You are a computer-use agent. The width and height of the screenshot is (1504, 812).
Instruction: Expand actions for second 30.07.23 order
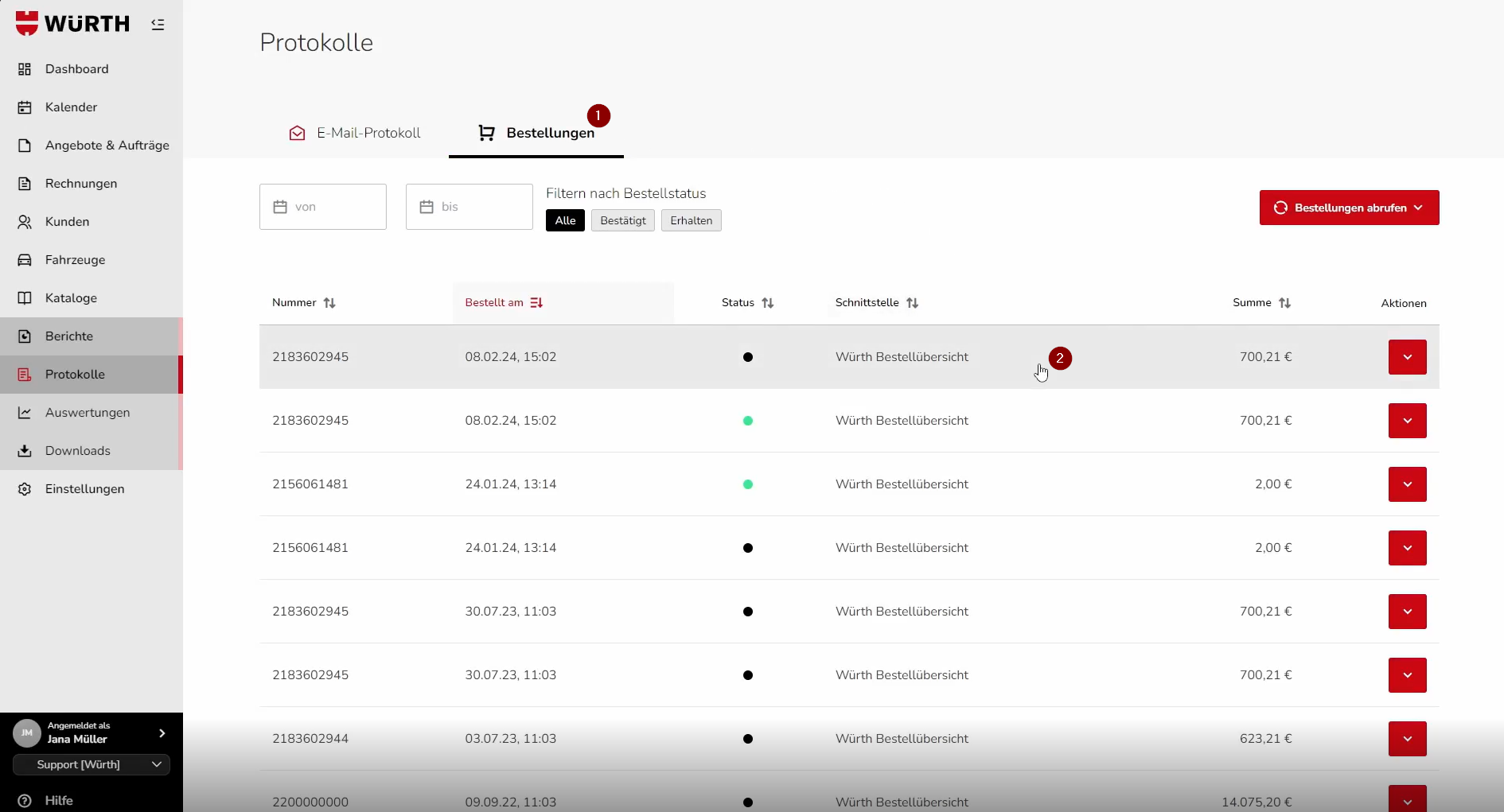coord(1408,675)
